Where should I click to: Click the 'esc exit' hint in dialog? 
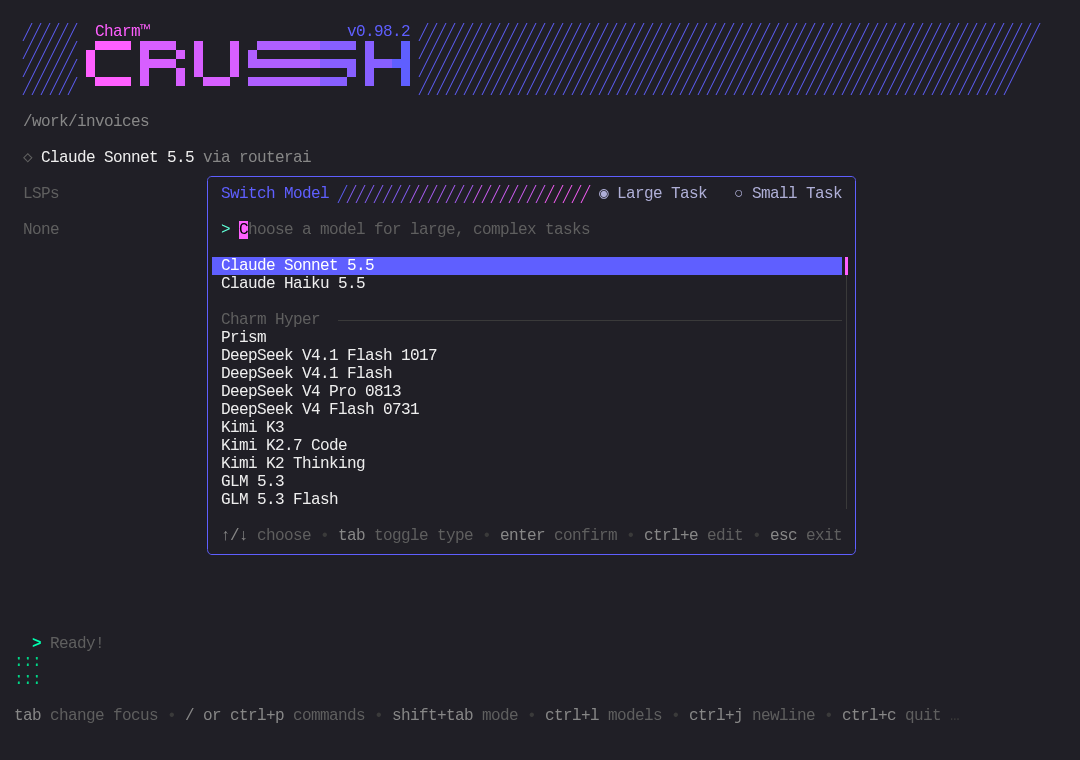pyautogui.click(x=806, y=535)
